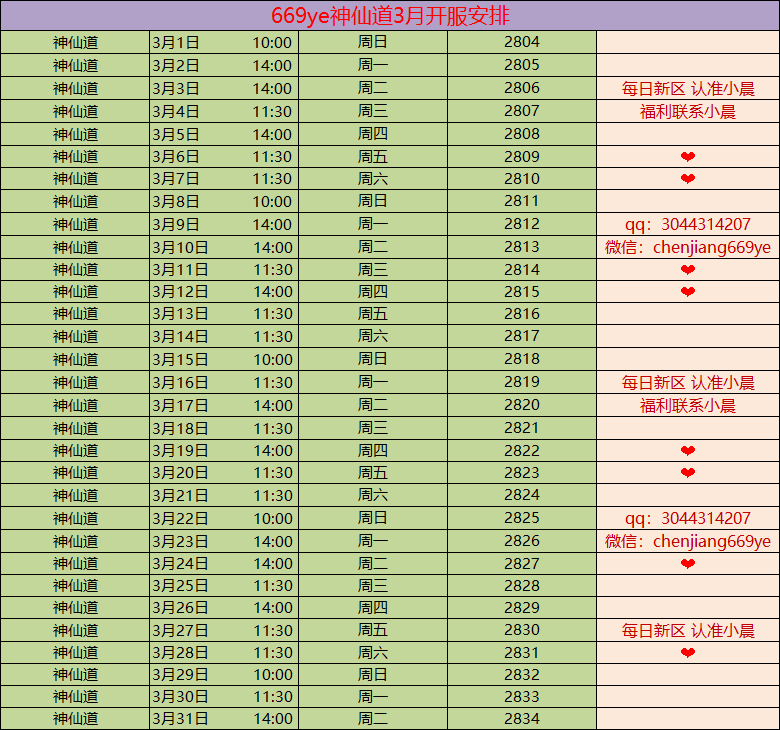Select the qq contact text in the 2812 row
The width and height of the screenshot is (780, 730).
(688, 224)
